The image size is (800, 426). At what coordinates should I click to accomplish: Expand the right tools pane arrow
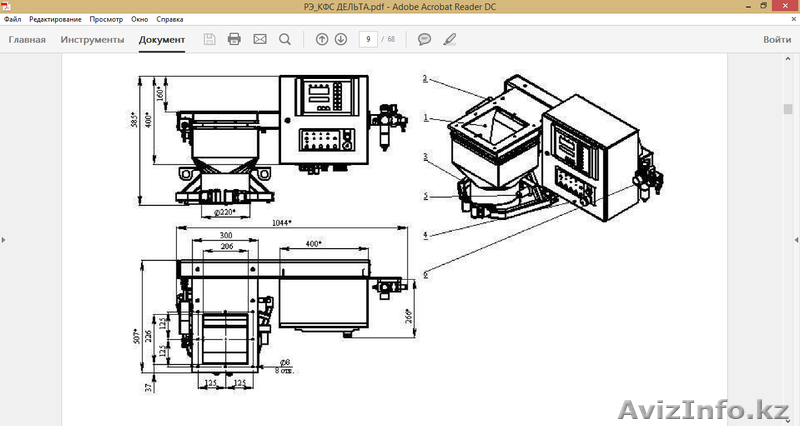tap(796, 240)
